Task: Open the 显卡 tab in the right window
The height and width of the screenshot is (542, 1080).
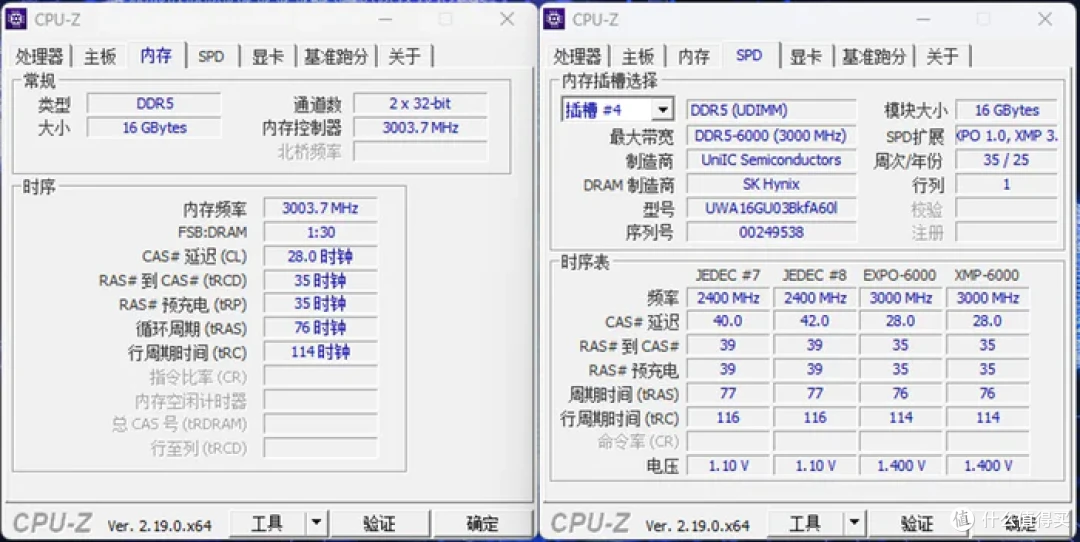Action: pos(806,56)
